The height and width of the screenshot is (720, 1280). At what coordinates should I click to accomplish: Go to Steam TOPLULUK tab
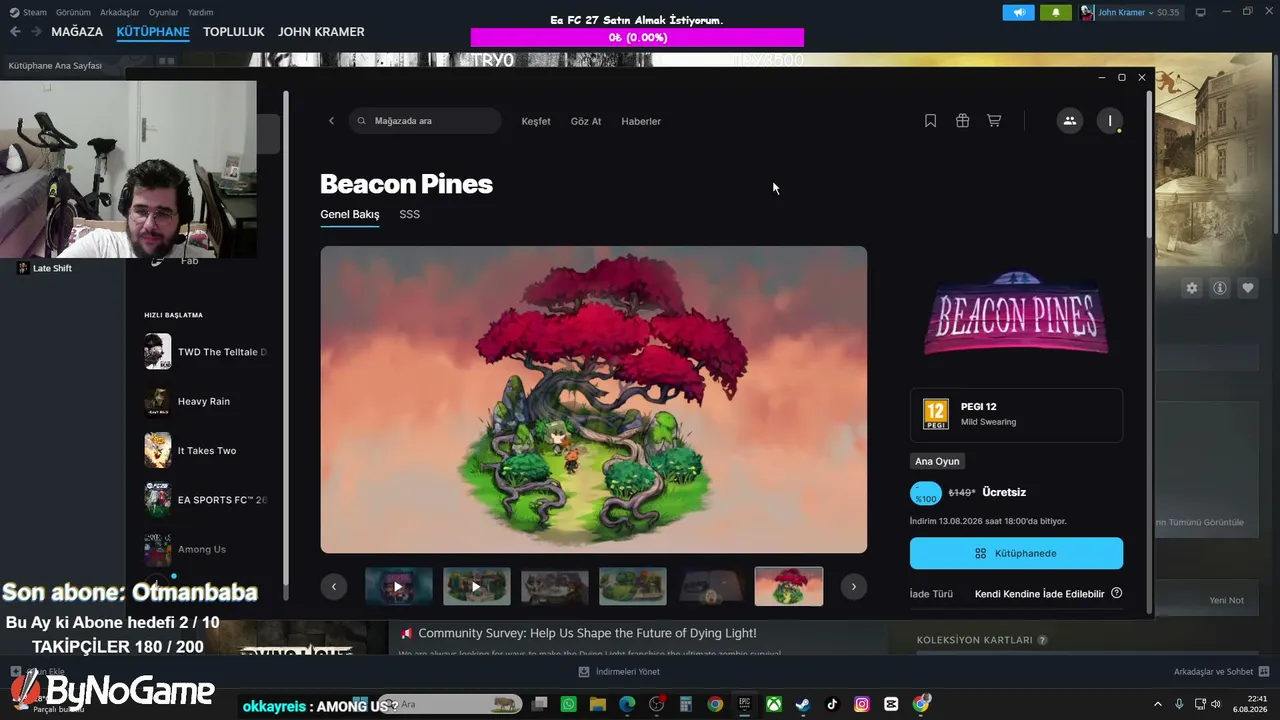click(234, 32)
